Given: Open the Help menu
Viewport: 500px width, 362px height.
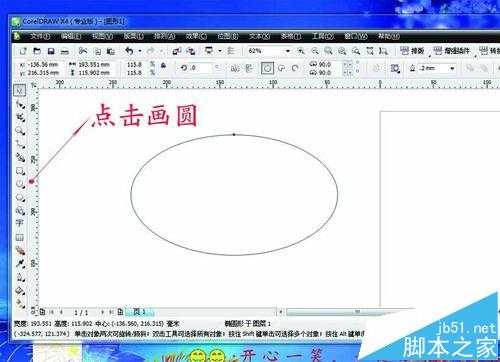Looking at the screenshot, I should point(388,36).
